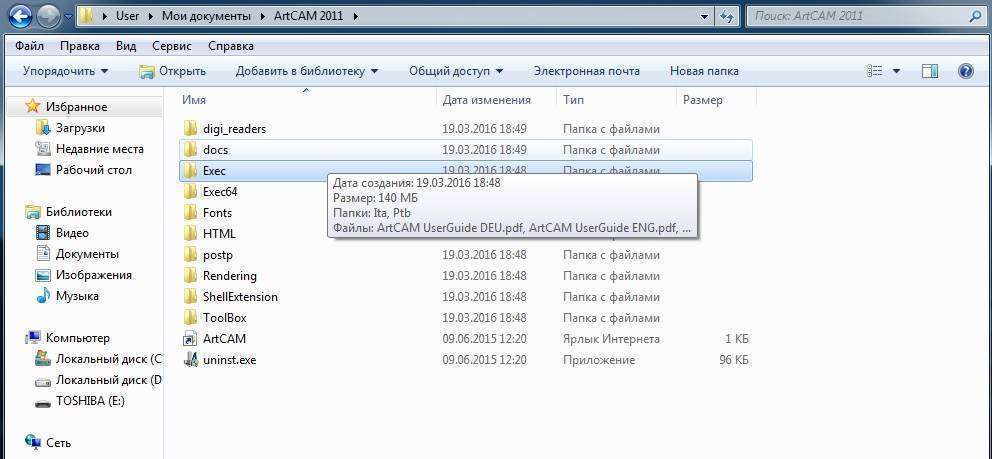Click the search field Поиск: ArtCAM 2011

click(855, 16)
